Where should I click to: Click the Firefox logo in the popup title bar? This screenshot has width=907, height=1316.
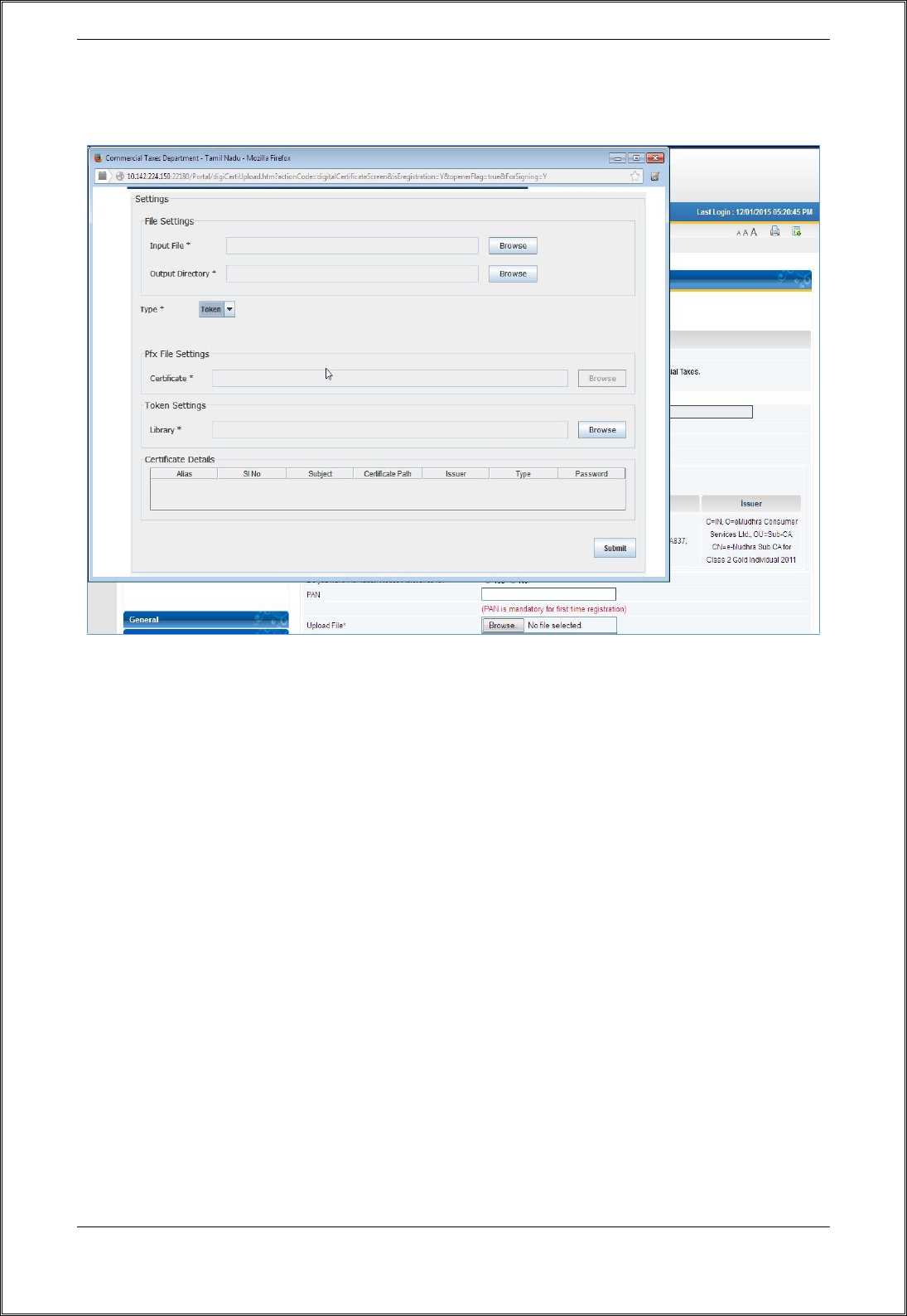pyautogui.click(x=98, y=157)
